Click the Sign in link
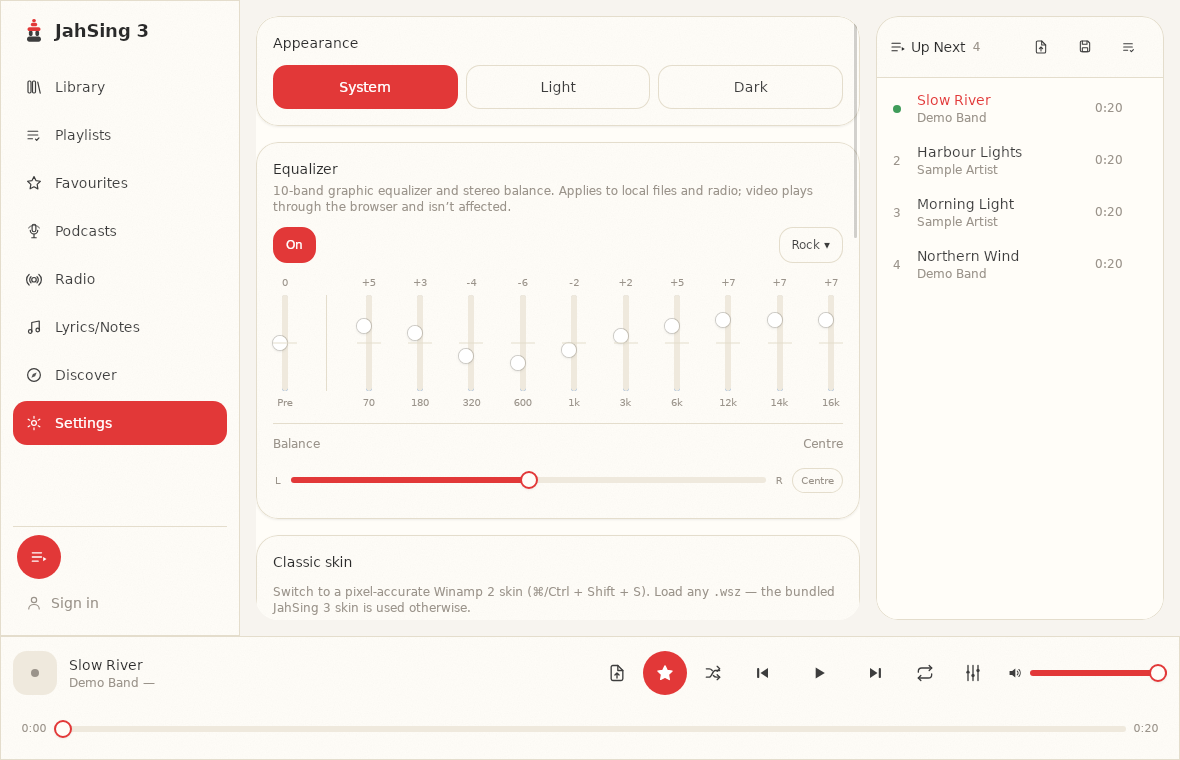 click(63, 603)
